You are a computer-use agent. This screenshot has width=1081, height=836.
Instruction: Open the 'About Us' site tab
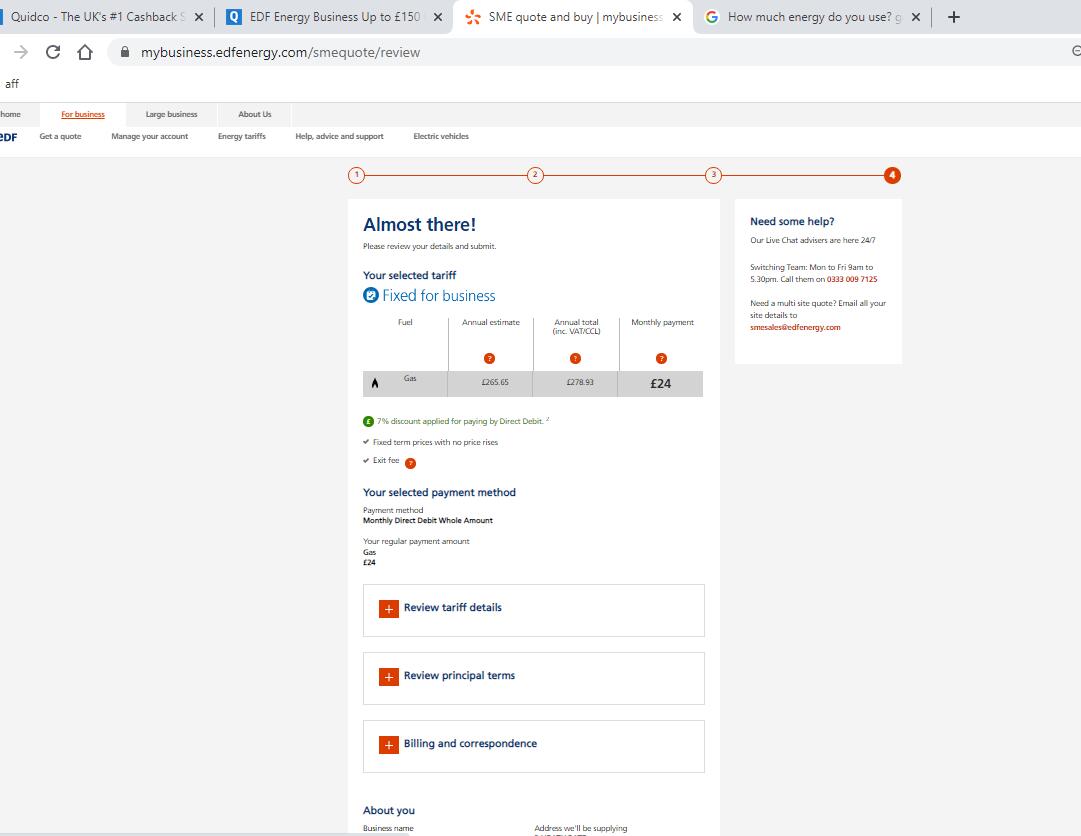coord(254,114)
